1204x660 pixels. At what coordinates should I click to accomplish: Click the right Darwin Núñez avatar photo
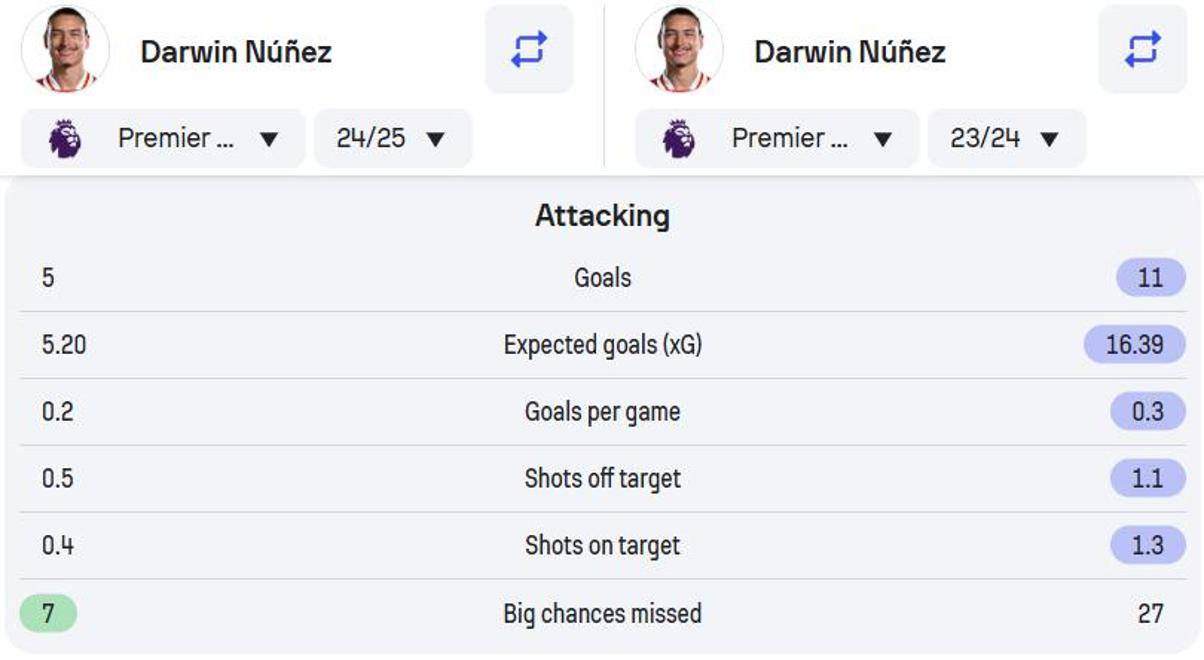point(679,49)
